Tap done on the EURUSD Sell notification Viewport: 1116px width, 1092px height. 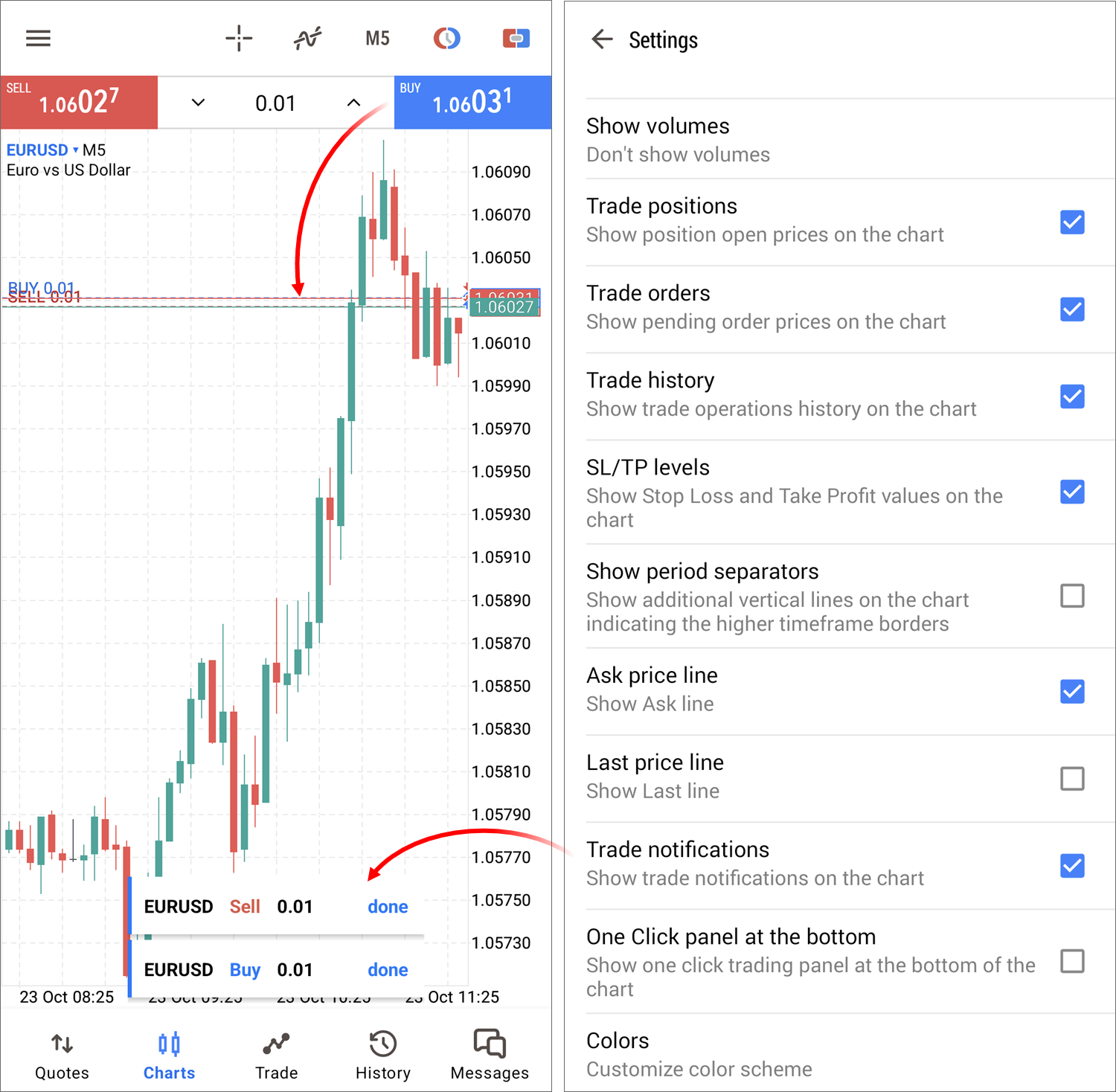pos(388,907)
